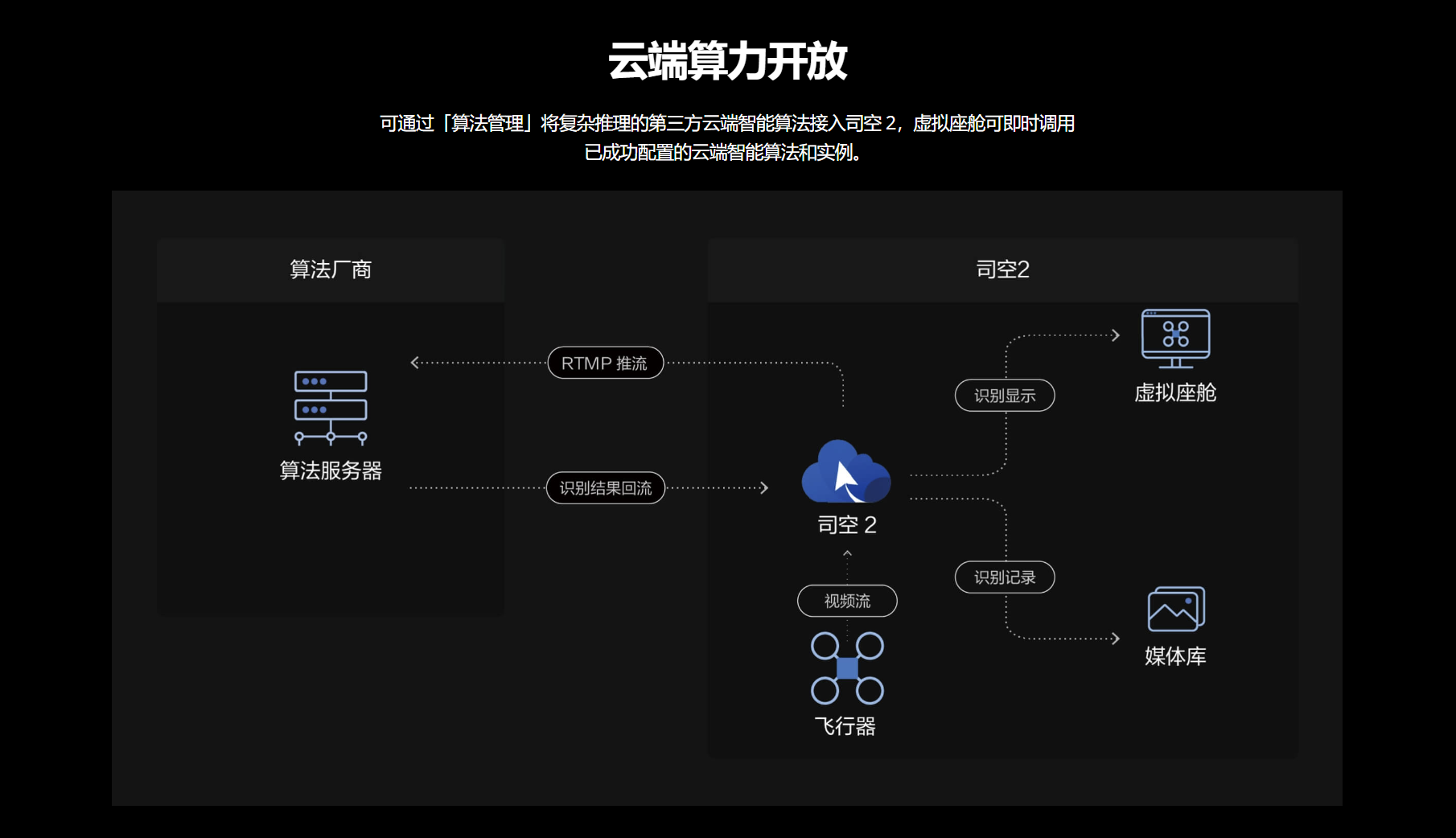This screenshot has height=838, width=1456.
Task: Select the 视频流 pill label
Action: 847,601
